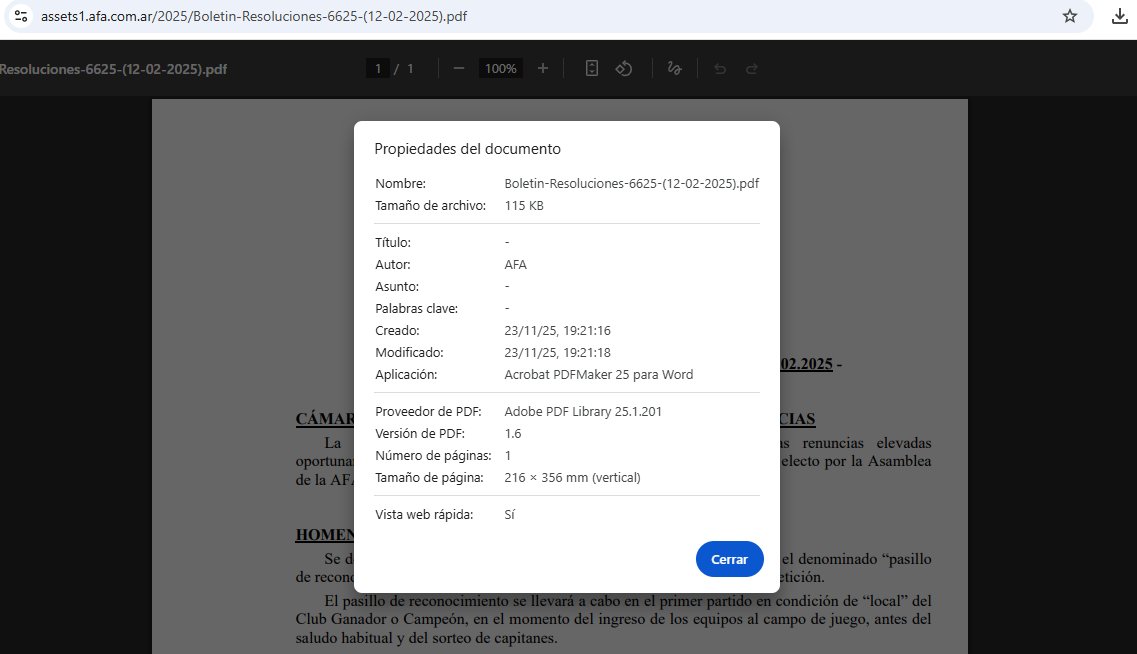Click the redo arrow in PDF toolbar

coord(752,69)
